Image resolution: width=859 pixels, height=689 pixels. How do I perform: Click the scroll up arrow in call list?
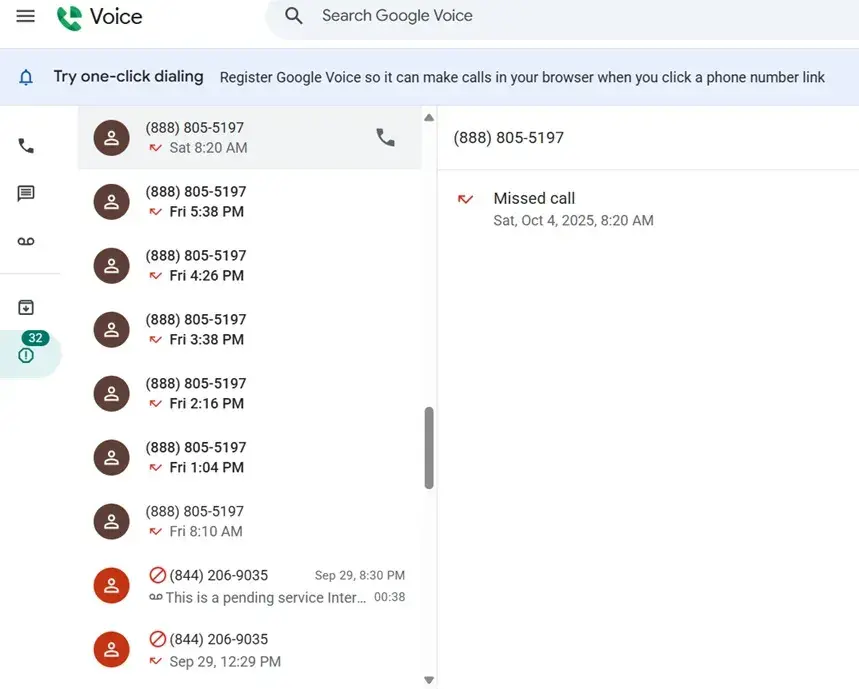point(429,118)
